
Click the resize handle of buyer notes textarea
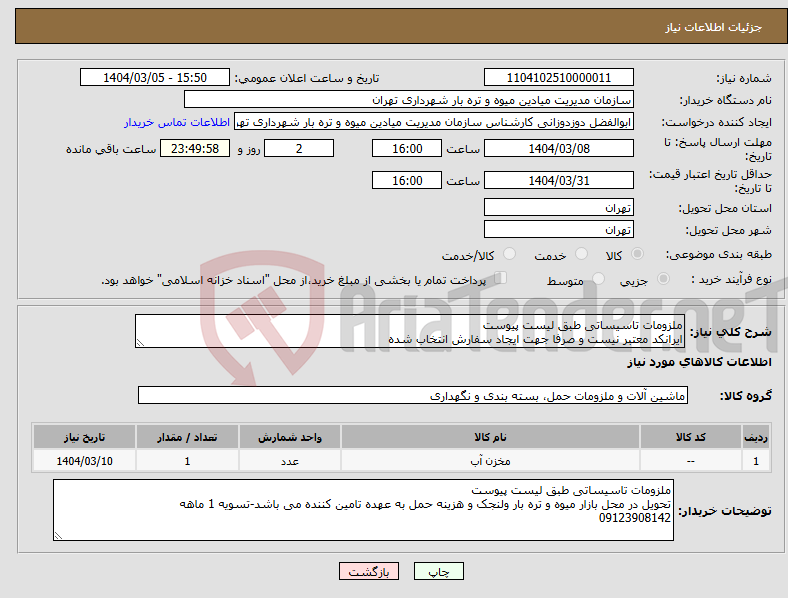tap(58, 536)
